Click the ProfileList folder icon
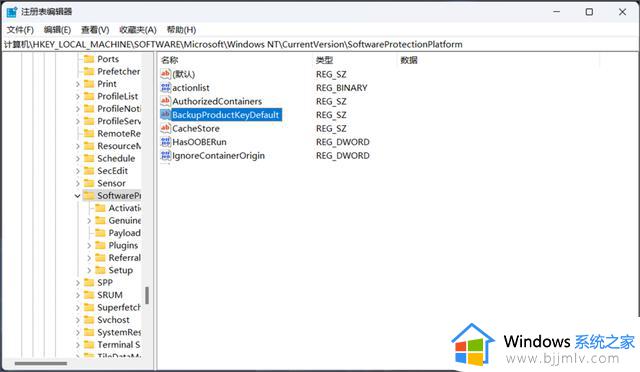Viewport: 640px width, 372px height. point(89,96)
